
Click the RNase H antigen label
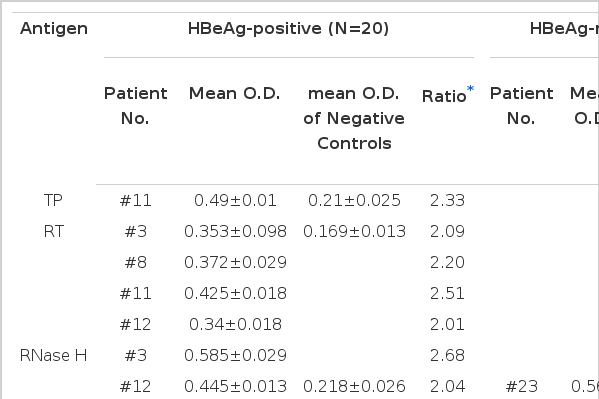tap(53, 355)
